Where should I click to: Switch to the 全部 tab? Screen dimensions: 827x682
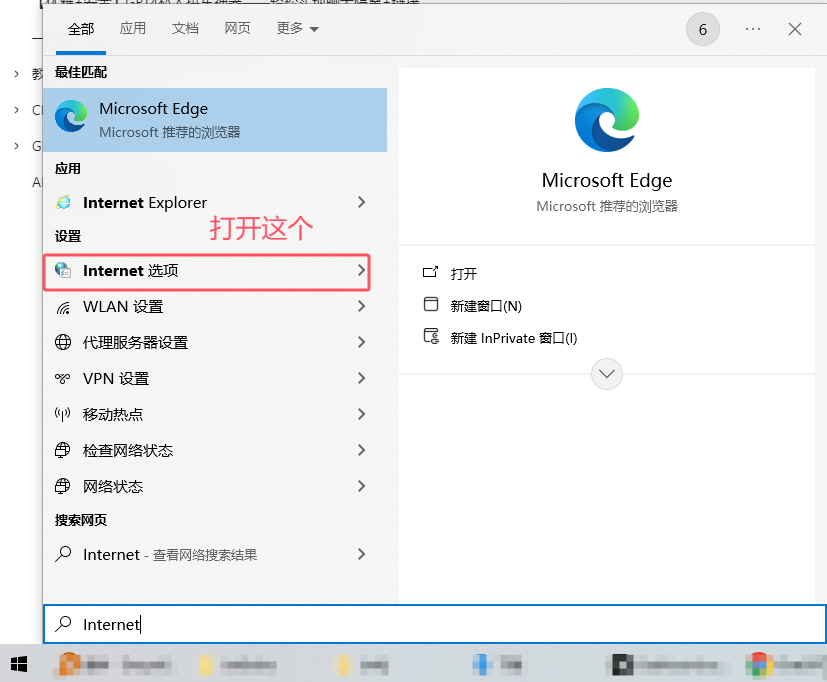click(x=81, y=29)
